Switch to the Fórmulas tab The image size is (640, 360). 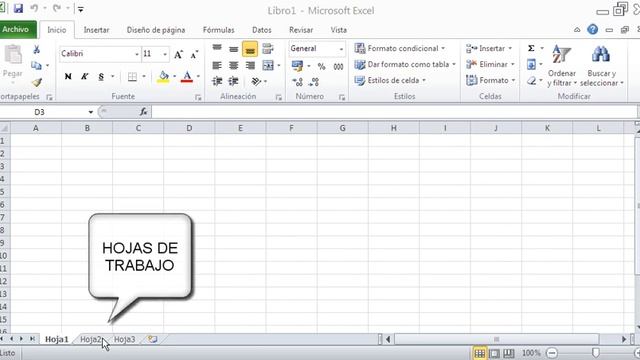point(219,30)
